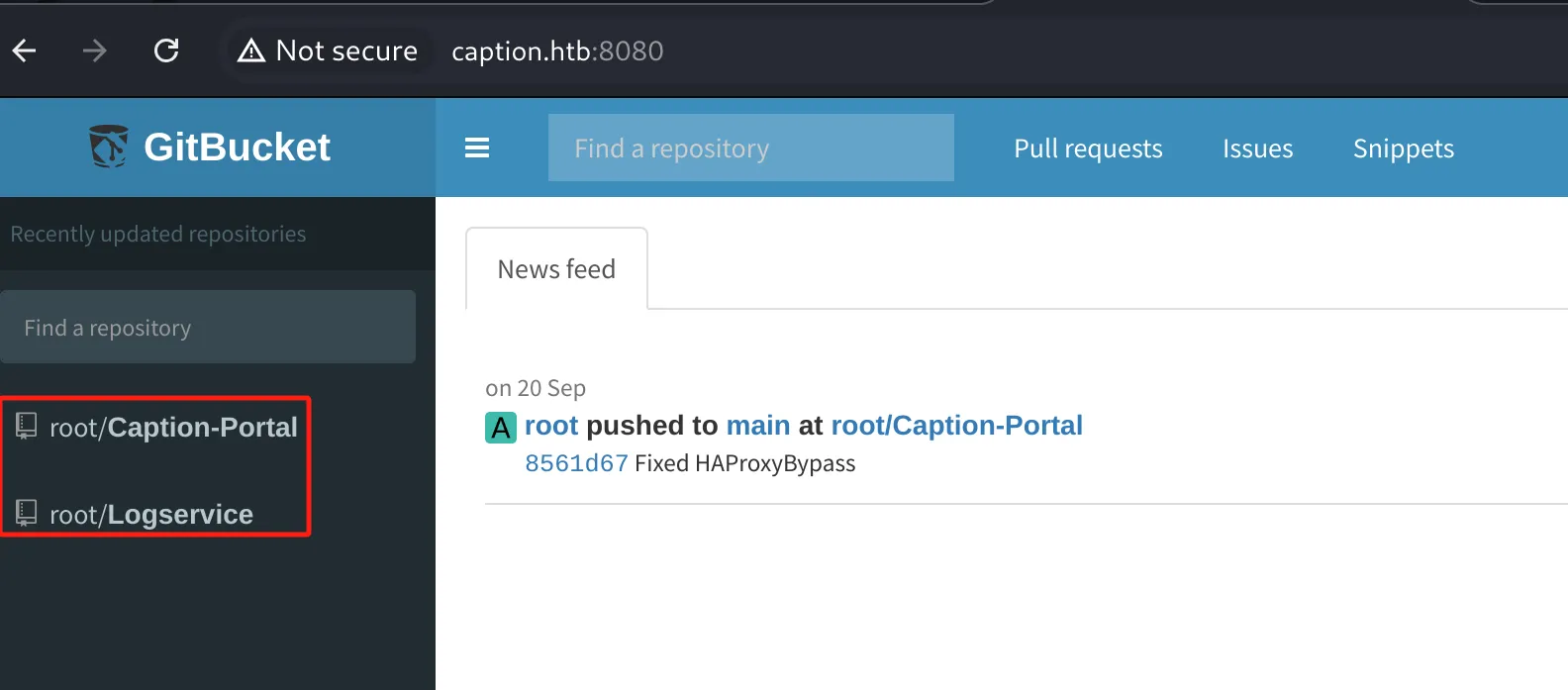Open the main branch link in feed
This screenshot has width=1568, height=690.
pos(758,426)
